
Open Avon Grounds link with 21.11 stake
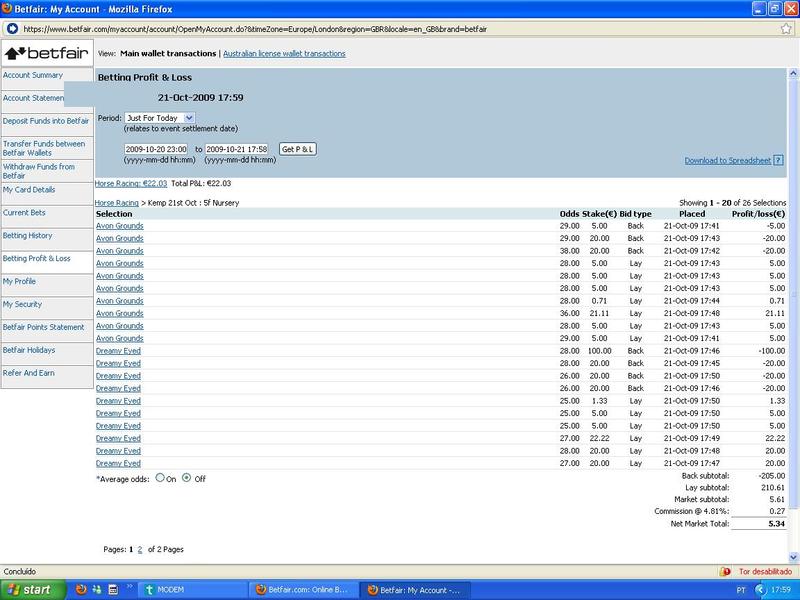click(120, 313)
